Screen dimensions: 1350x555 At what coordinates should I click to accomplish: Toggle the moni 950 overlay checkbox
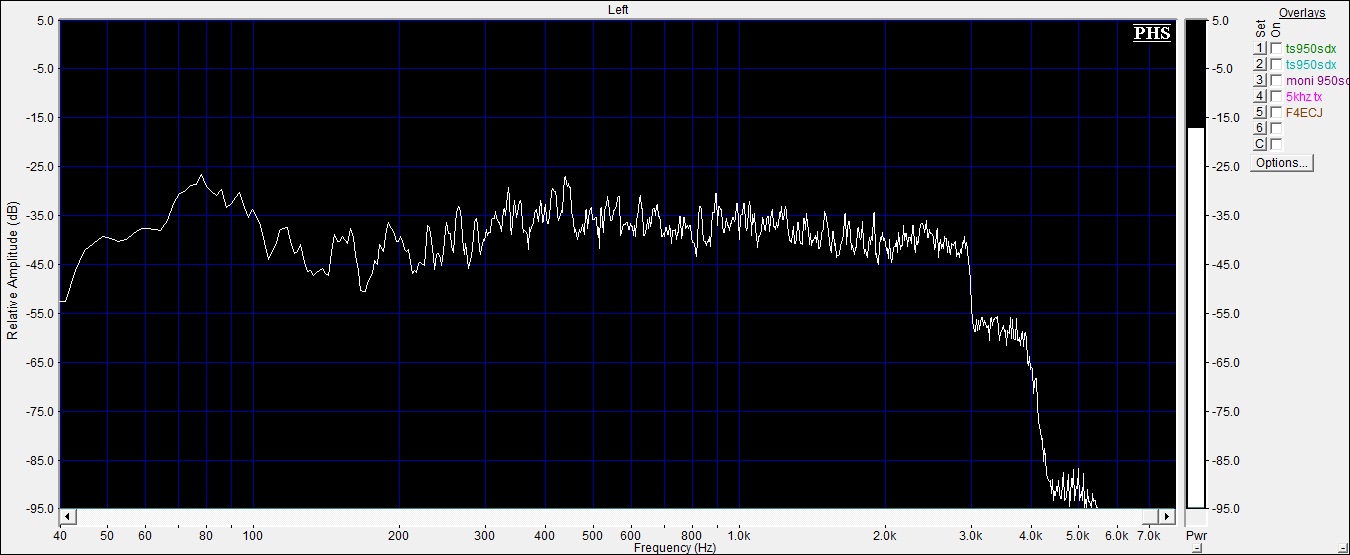[1276, 80]
